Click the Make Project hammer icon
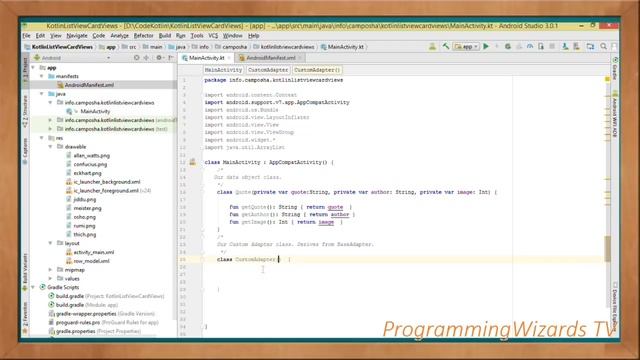Screen dimensions: 640x360 (x=446, y=47)
